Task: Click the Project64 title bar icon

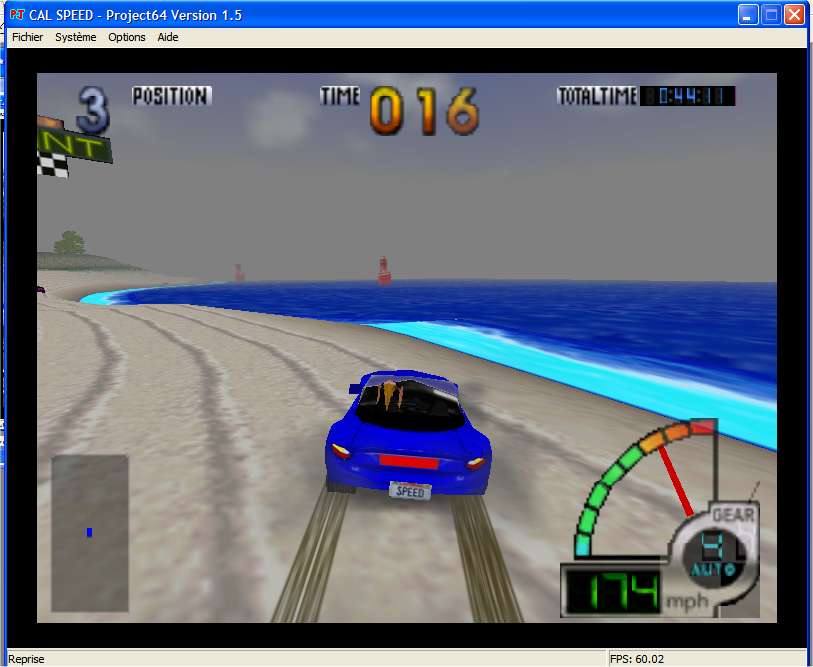Action: 17,15
